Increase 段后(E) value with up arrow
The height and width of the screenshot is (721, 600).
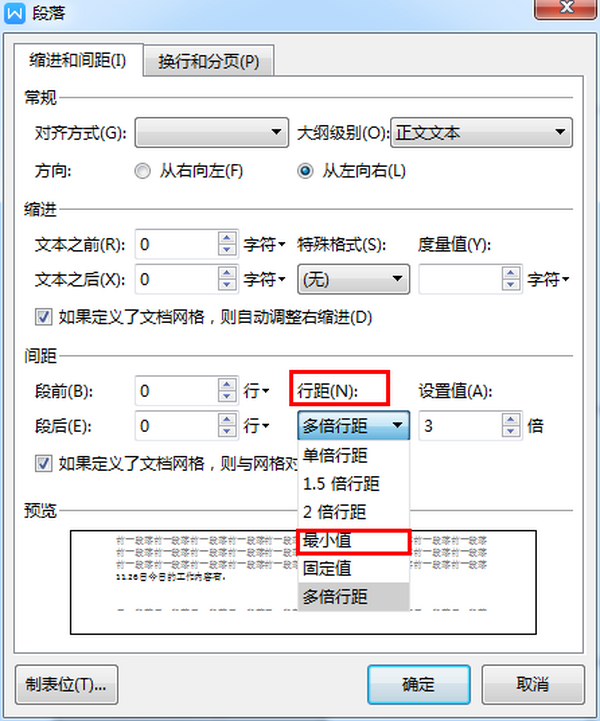pos(227,420)
